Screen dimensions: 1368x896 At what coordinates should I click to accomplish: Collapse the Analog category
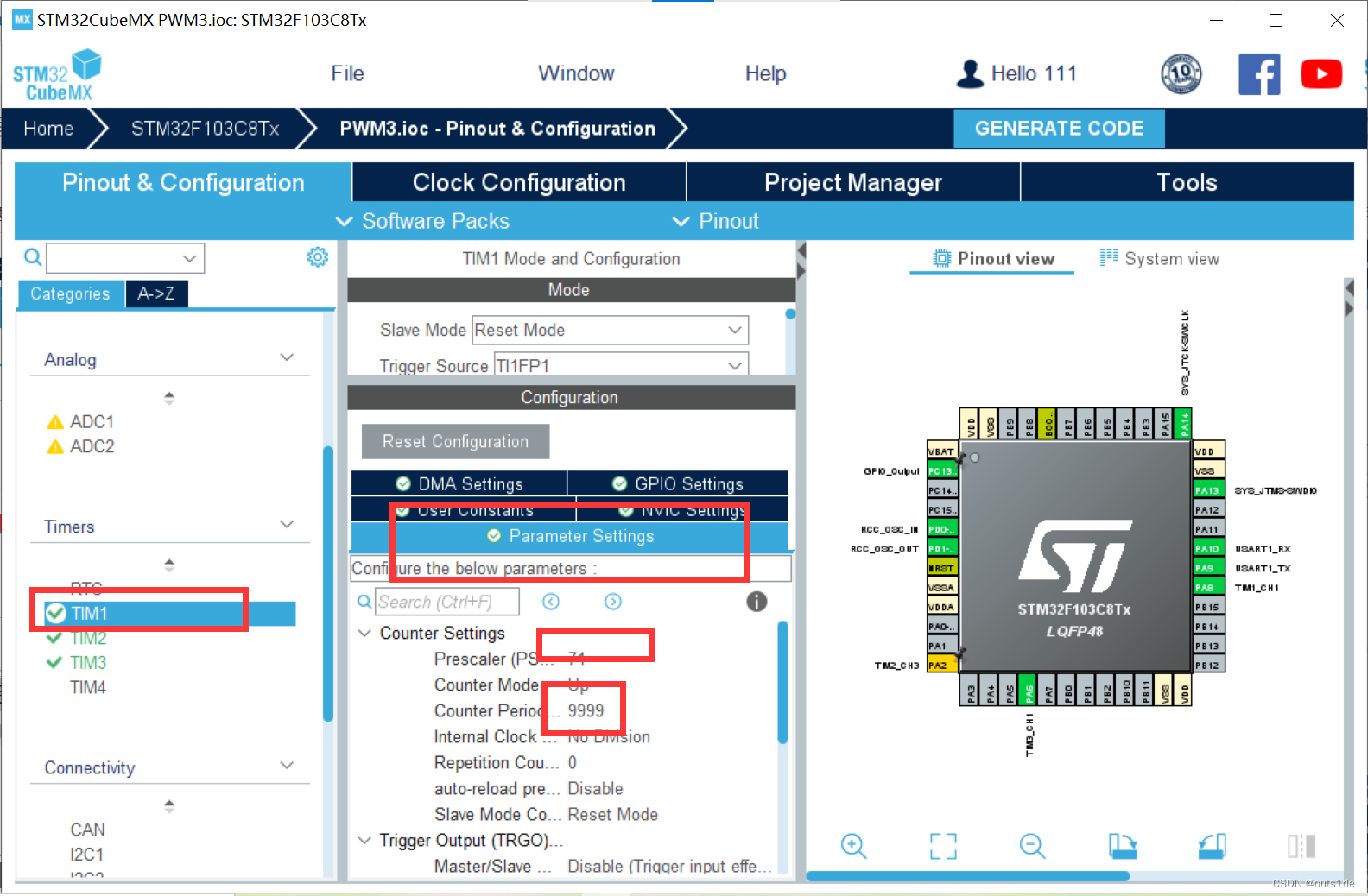pos(287,357)
